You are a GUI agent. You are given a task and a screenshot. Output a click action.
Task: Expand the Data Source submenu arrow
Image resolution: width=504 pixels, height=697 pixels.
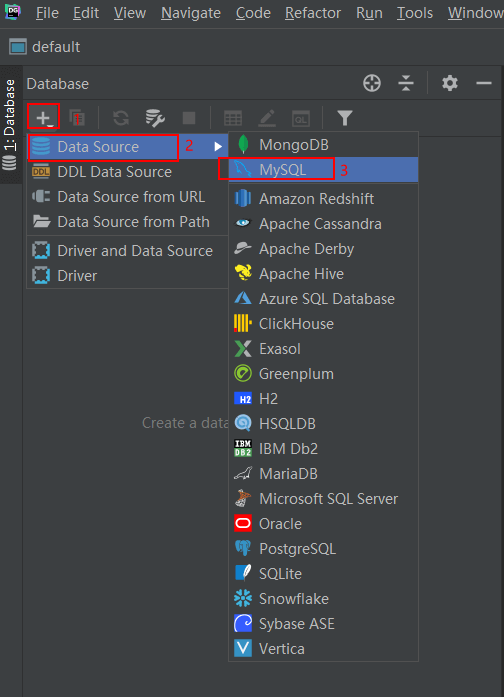(x=218, y=146)
